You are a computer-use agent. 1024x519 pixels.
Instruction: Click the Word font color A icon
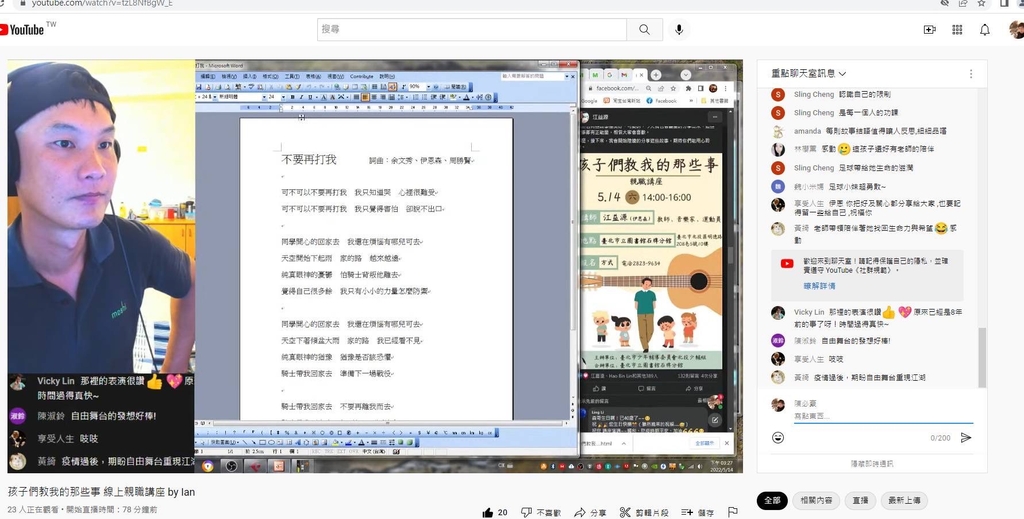point(466,97)
